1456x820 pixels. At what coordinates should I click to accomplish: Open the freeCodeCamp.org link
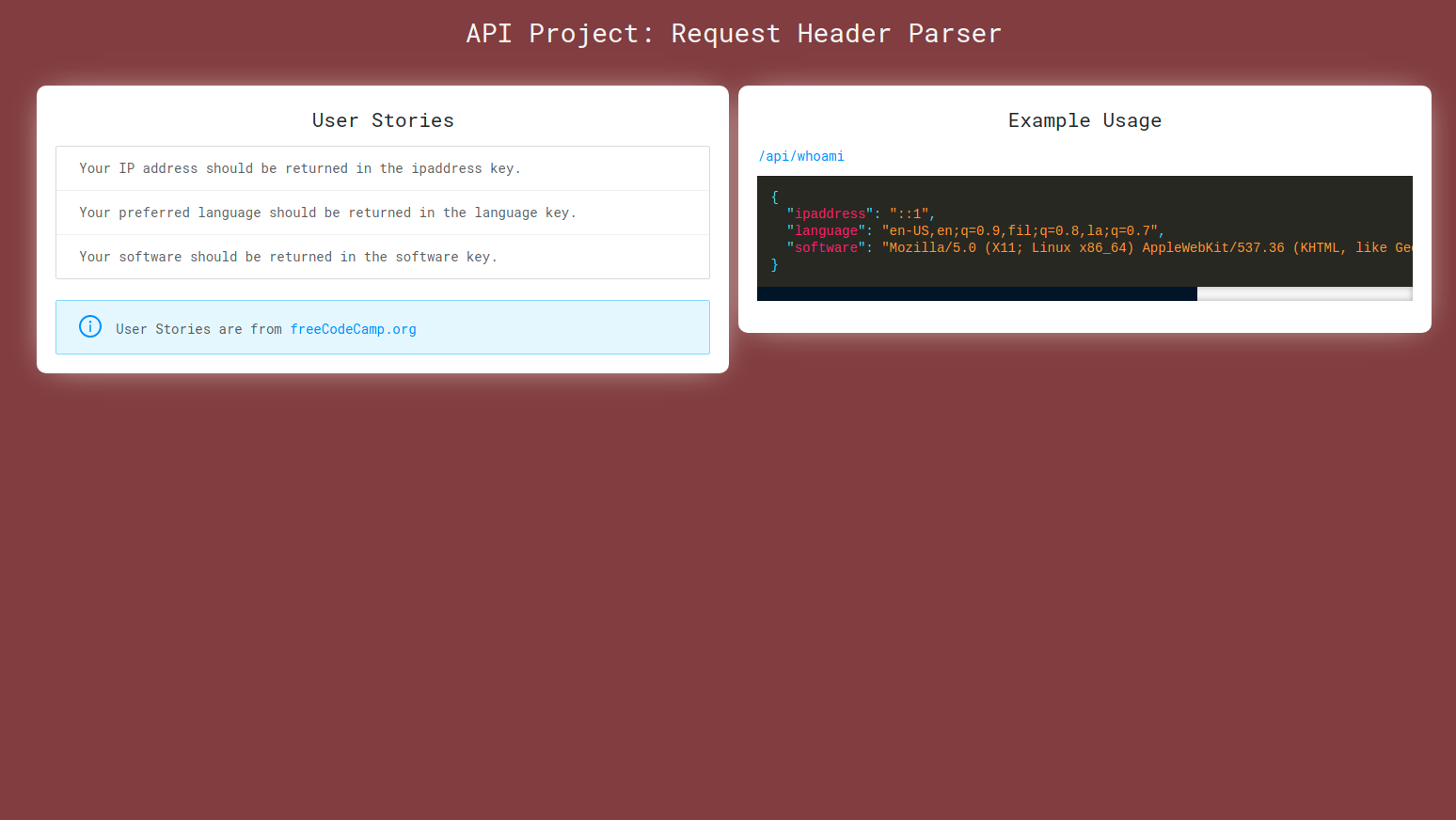click(353, 329)
